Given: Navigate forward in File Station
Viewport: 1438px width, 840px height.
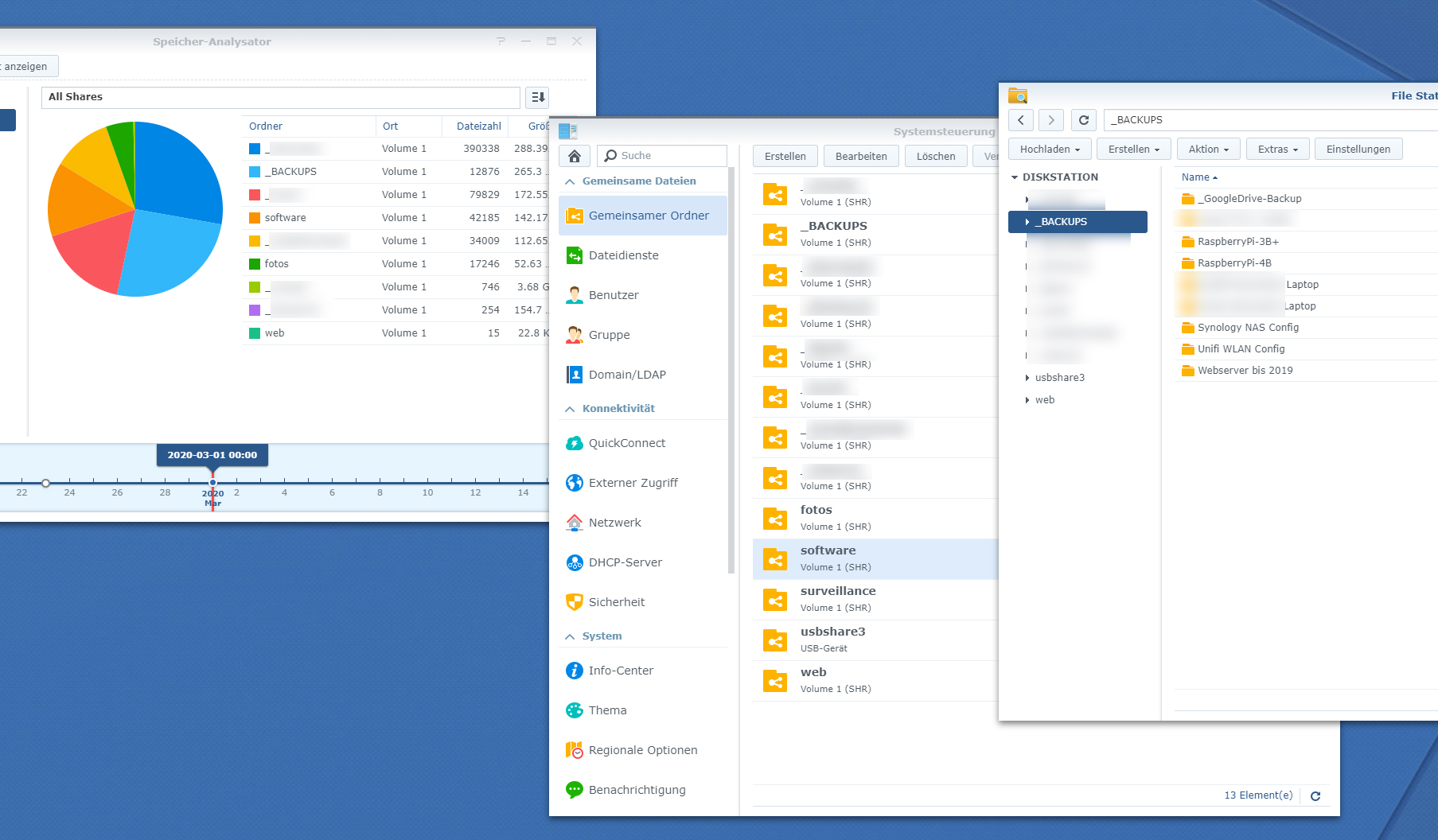Looking at the screenshot, I should point(1051,120).
